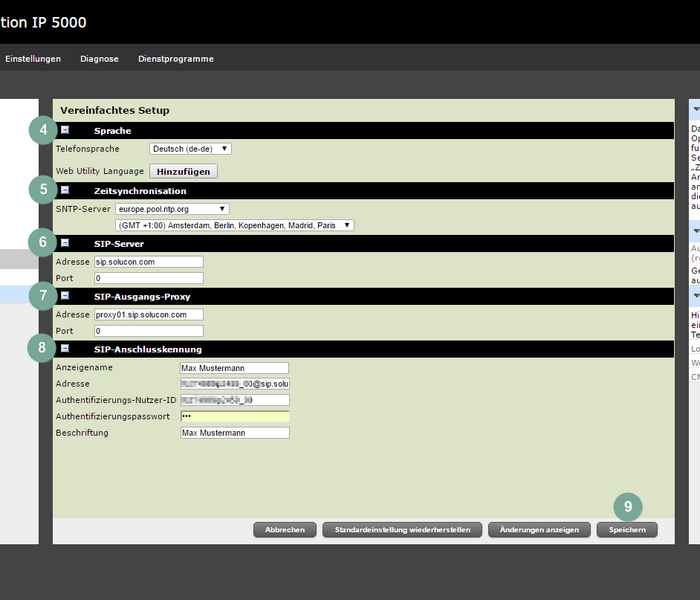Open the SNTP-Server dropdown
This screenshot has height=600, width=700.
point(172,209)
